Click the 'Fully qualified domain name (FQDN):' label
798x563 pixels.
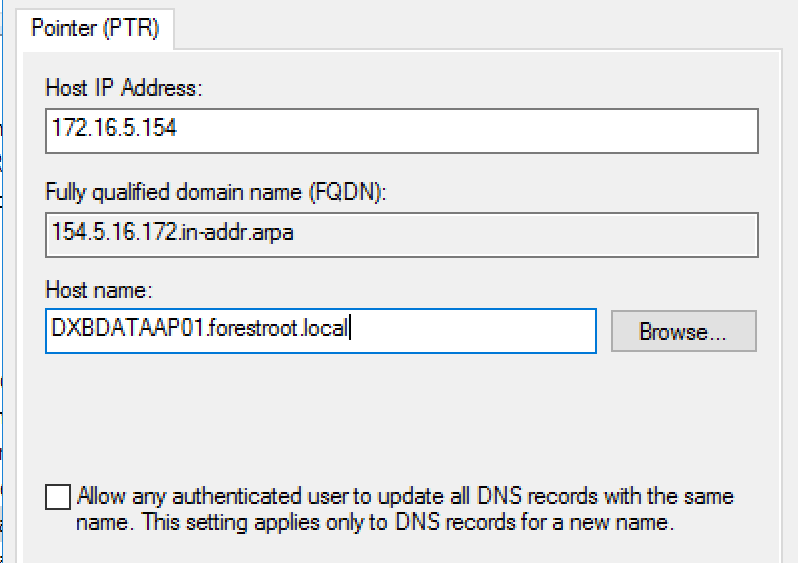(216, 192)
